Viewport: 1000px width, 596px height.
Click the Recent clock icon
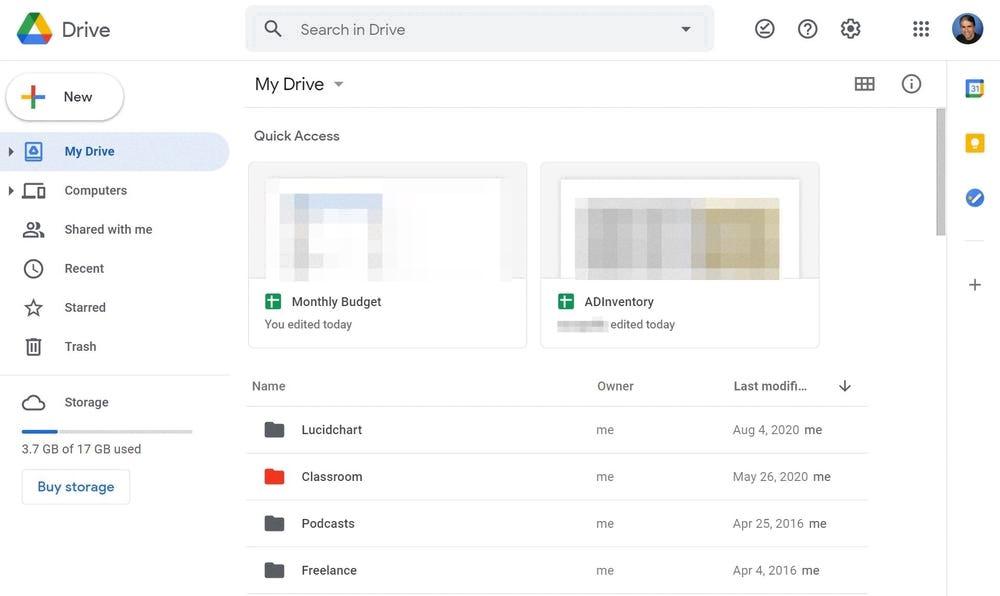point(33,269)
